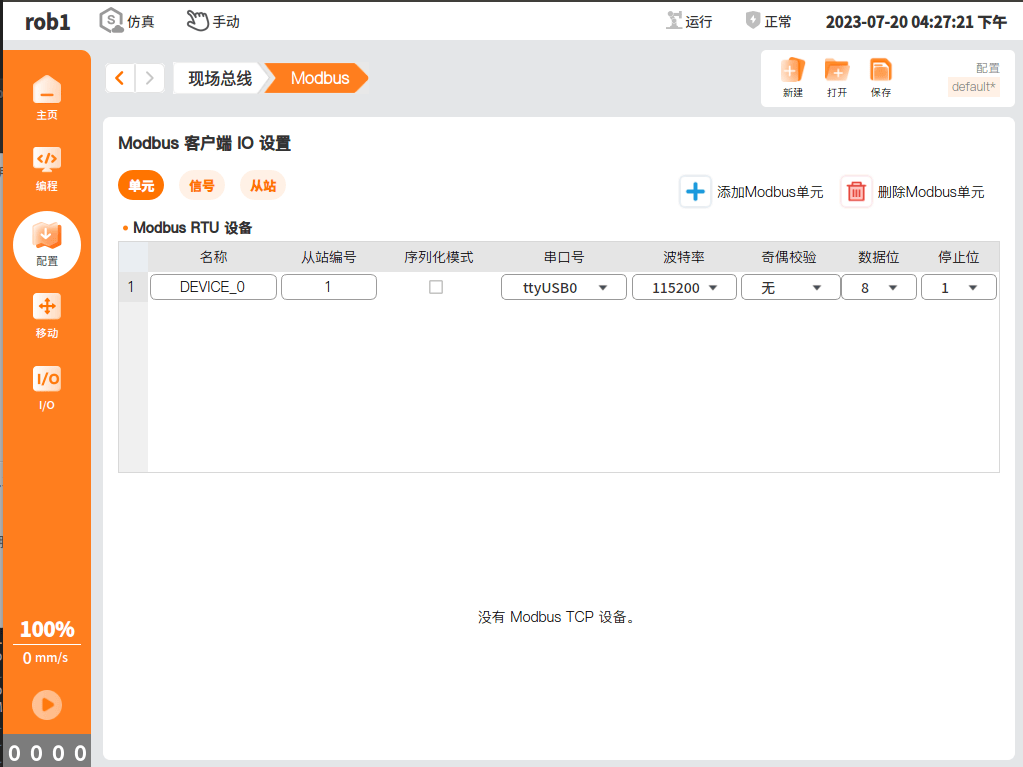This screenshot has width=1023, height=767.
Task: Click the play button in sidebar
Action: tap(47, 705)
